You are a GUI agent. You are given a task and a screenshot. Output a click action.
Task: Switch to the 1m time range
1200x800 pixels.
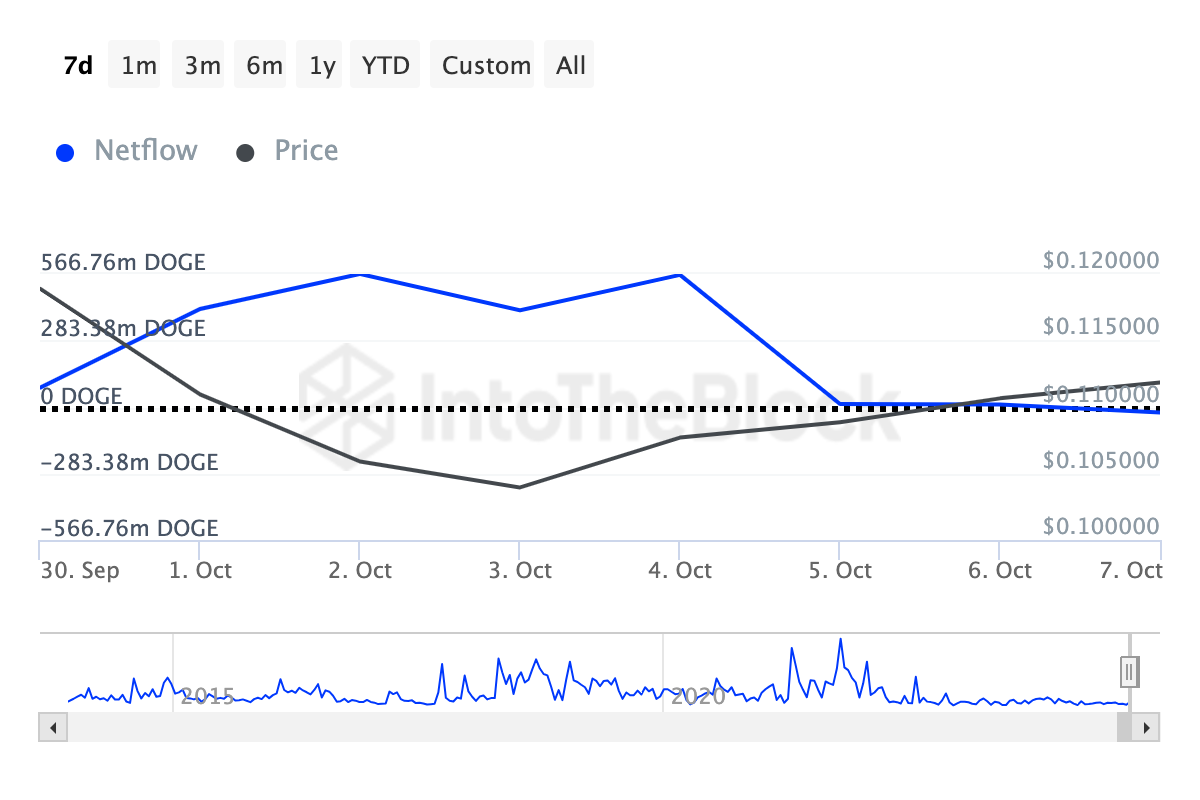coord(139,65)
